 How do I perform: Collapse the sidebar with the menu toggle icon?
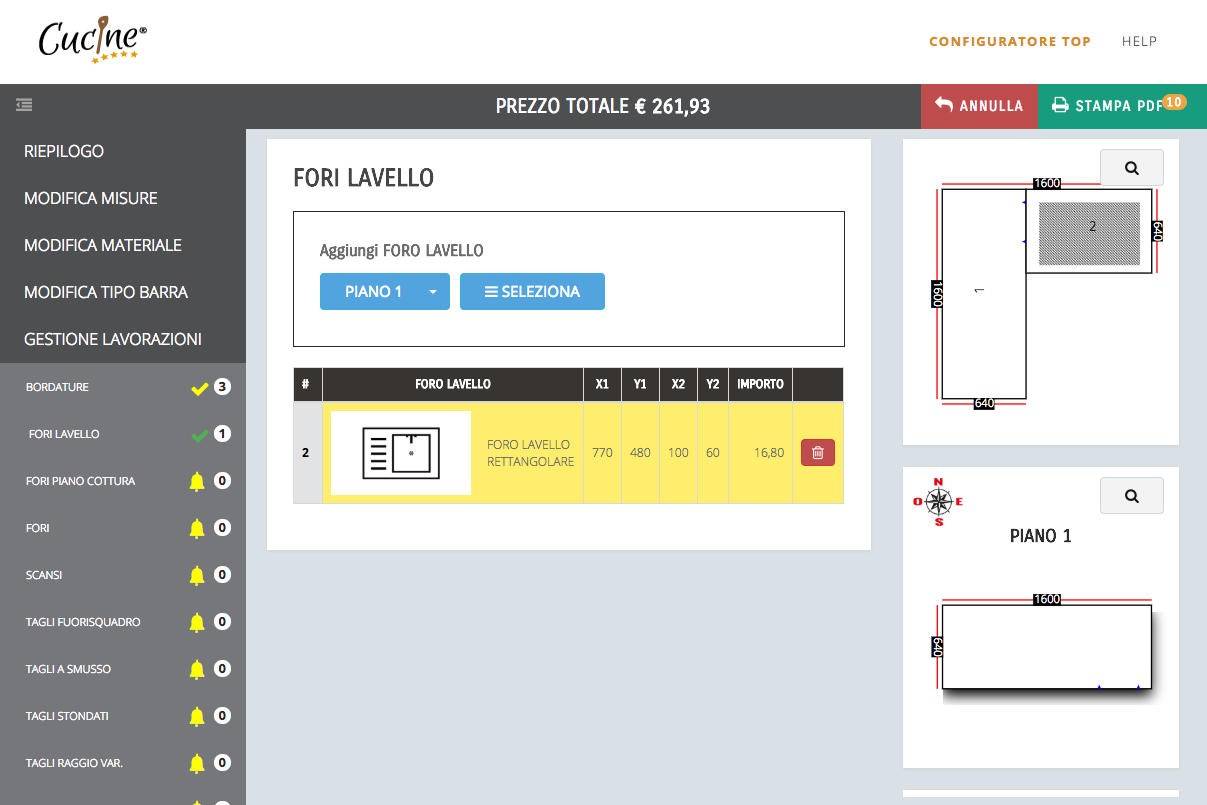24,104
